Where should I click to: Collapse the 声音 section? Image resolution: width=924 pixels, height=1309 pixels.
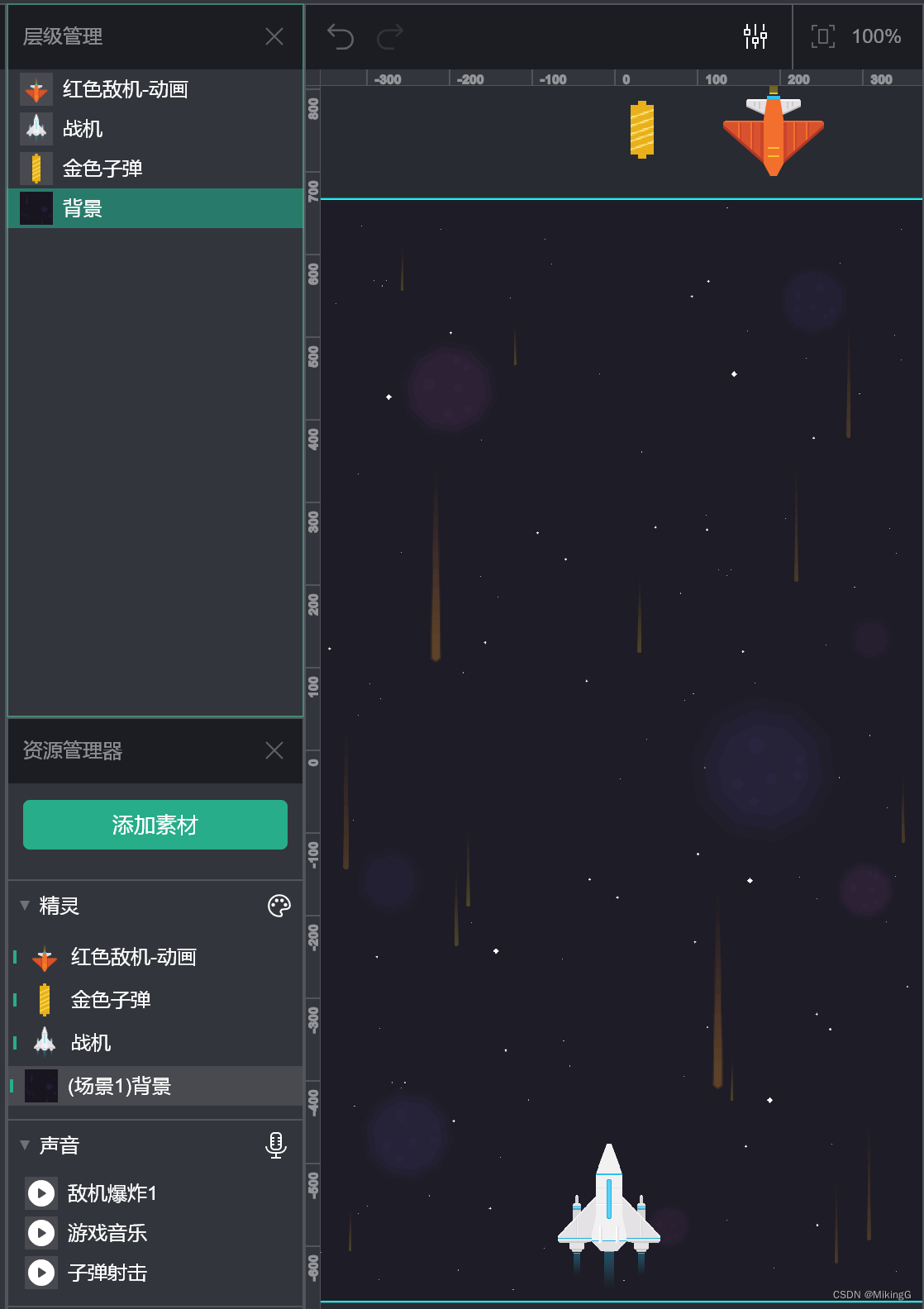click(25, 1145)
